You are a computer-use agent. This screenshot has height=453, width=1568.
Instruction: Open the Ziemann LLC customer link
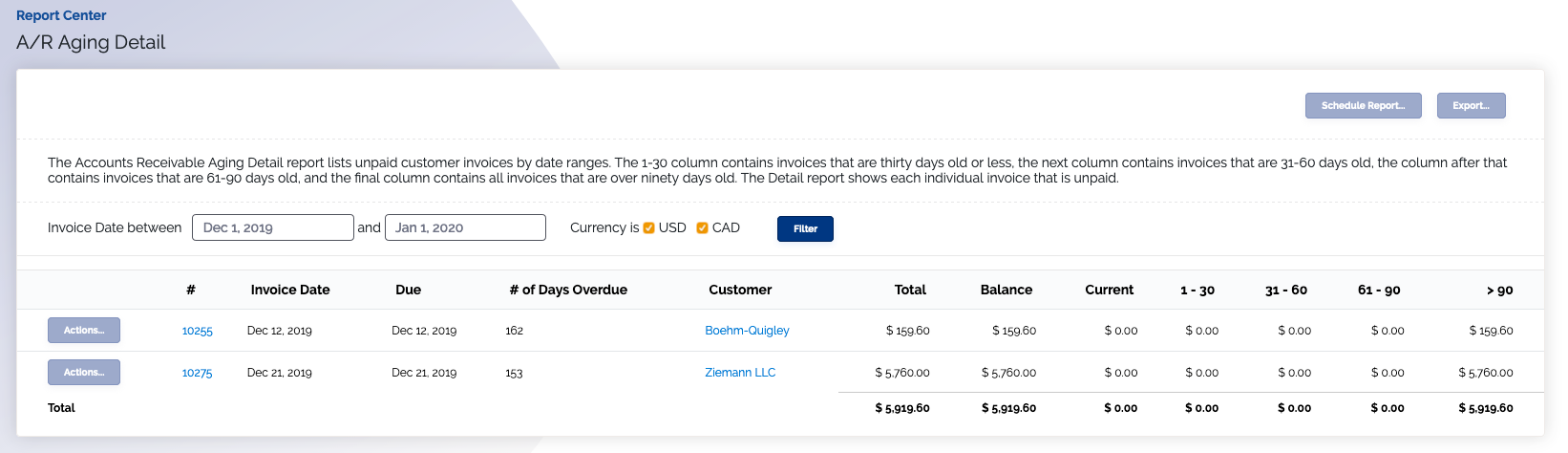[x=740, y=373]
